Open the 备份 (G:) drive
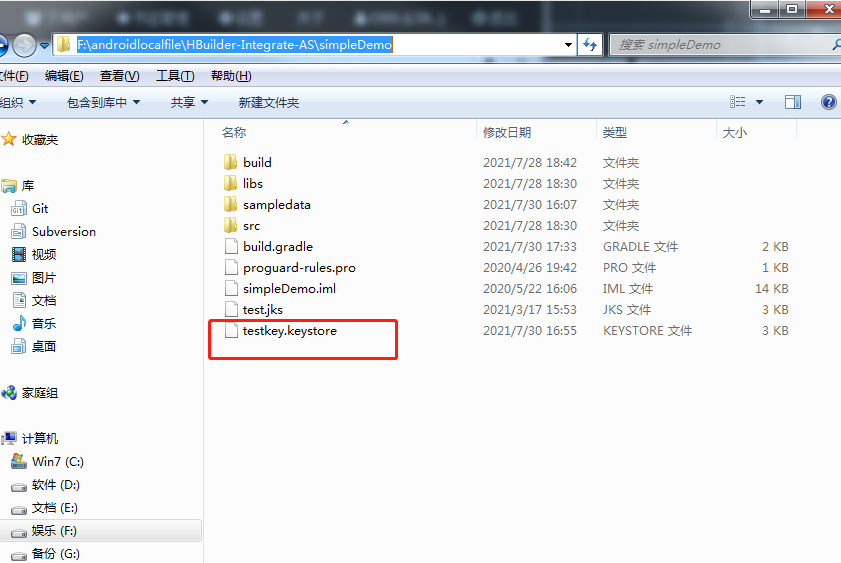This screenshot has width=841, height=563. click(56, 554)
